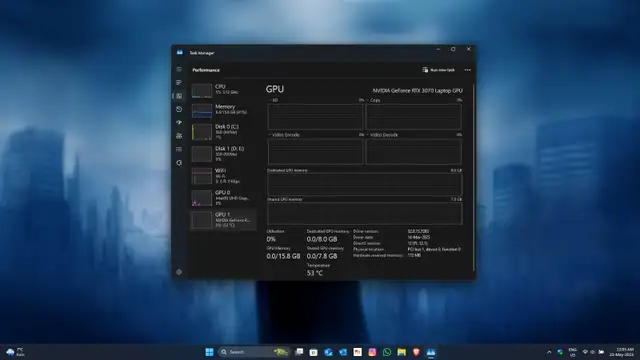Open the Users sidebar icon
Viewport: 640px width, 360px height.
point(179,136)
